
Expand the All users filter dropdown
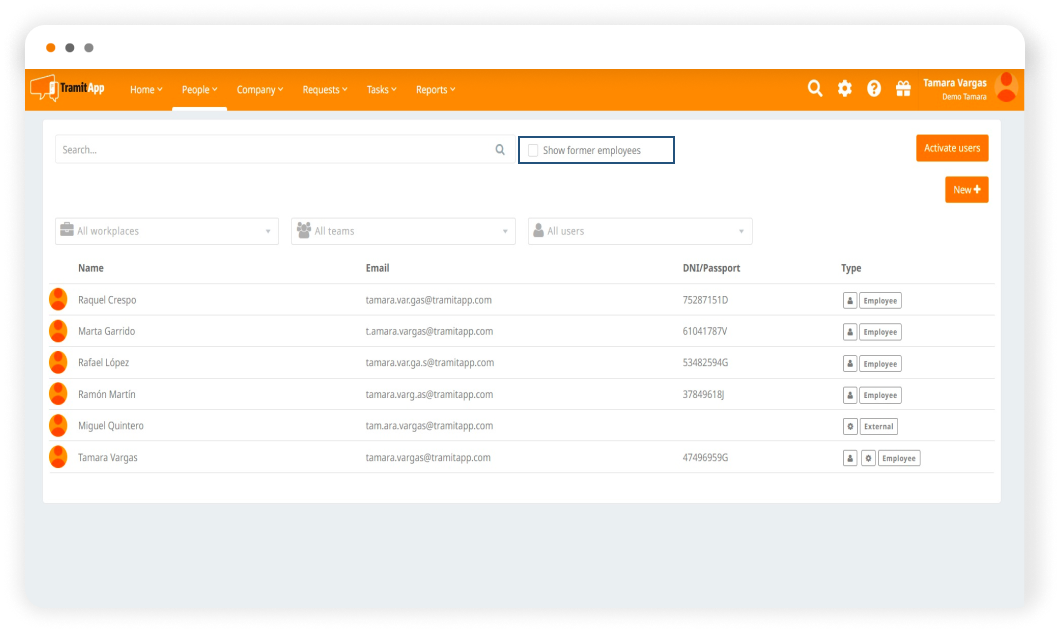(x=640, y=231)
